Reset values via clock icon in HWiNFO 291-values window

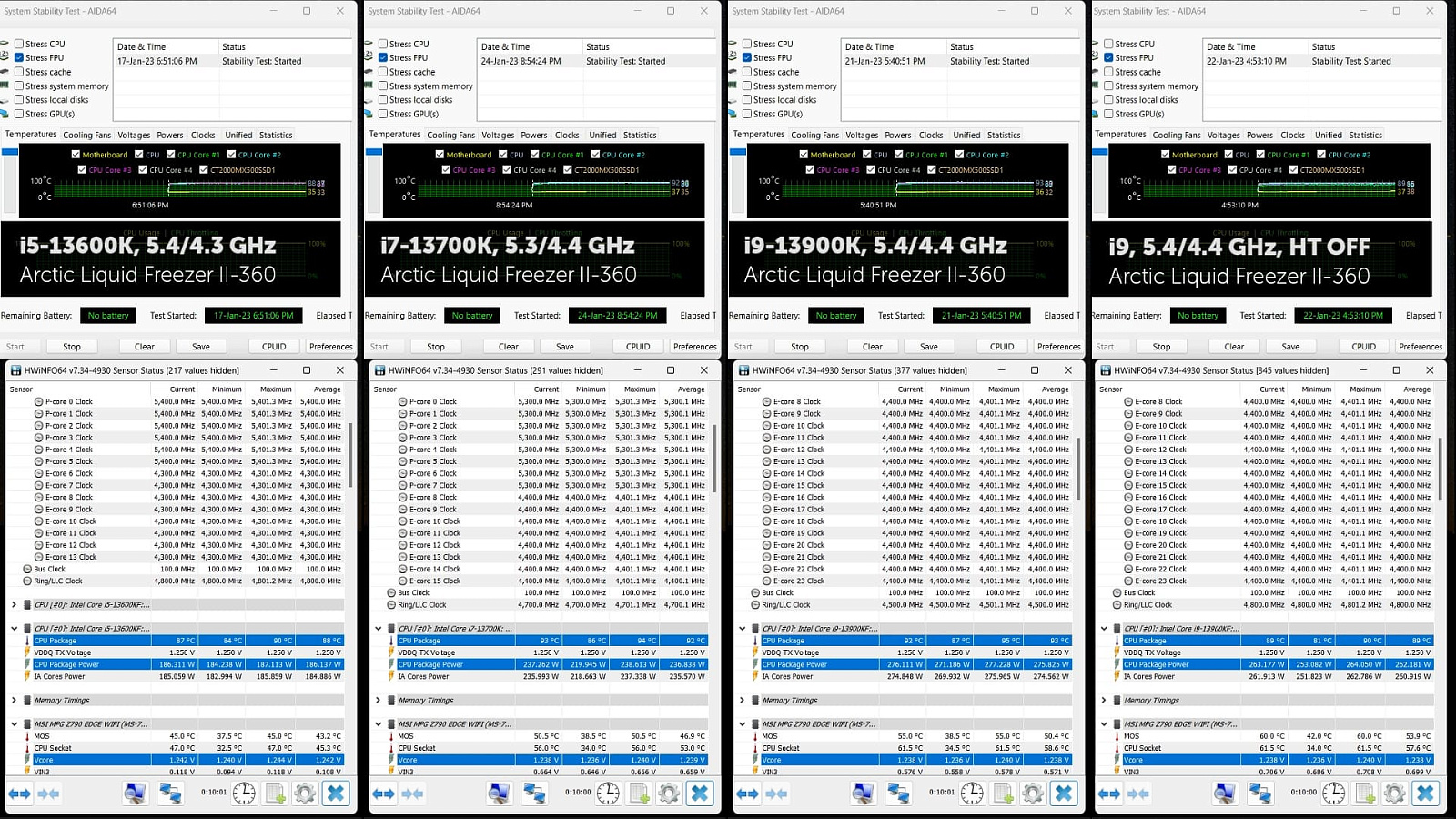pos(608,794)
